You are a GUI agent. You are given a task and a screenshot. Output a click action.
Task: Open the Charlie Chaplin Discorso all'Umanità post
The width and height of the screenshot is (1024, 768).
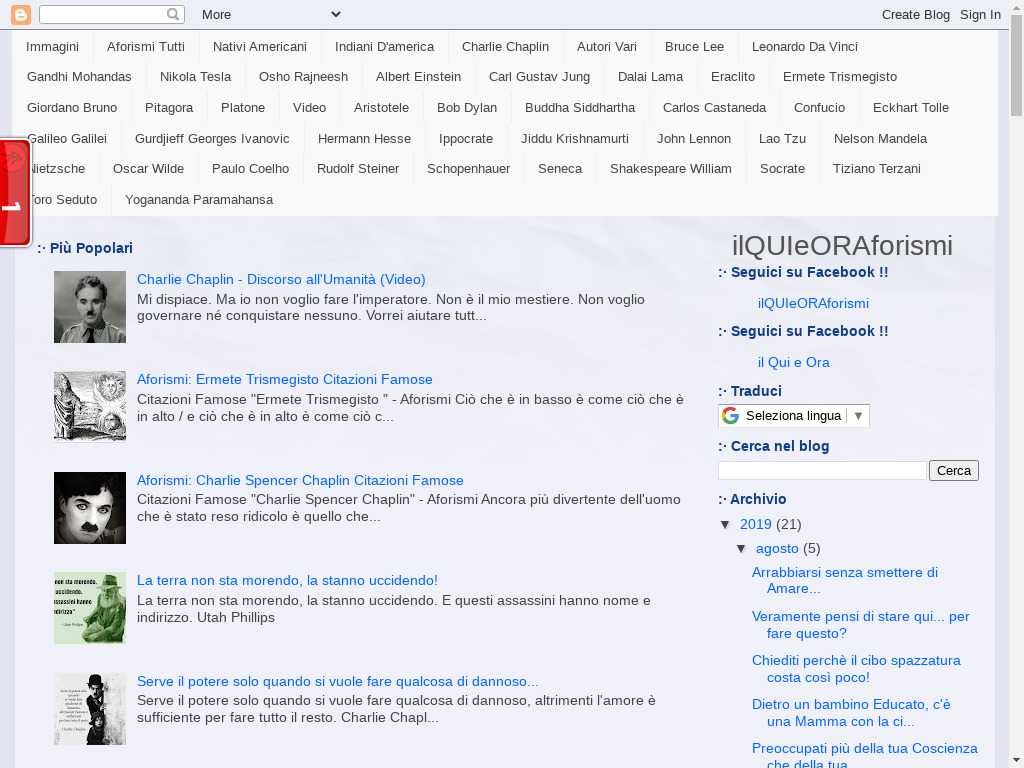(281, 280)
